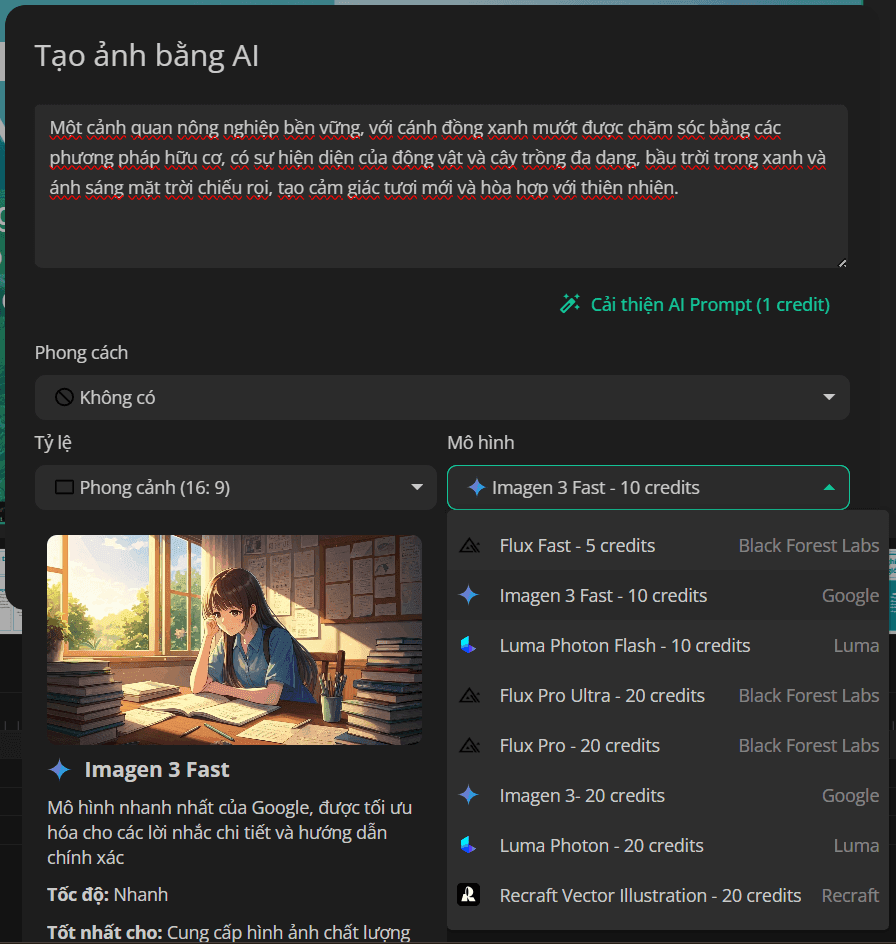Click the Tạo ảnh bằng AI title
This screenshot has height=944, width=896.
tap(146, 56)
